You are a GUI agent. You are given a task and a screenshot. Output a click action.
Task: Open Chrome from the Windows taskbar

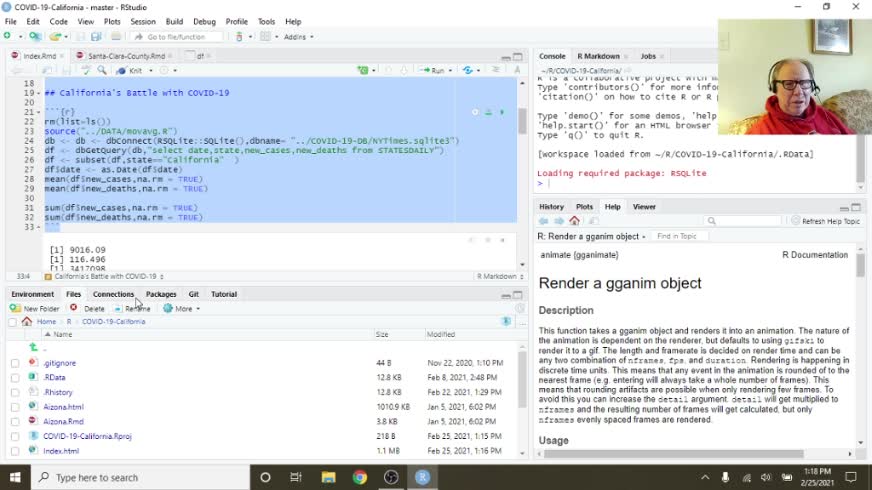tap(360, 477)
